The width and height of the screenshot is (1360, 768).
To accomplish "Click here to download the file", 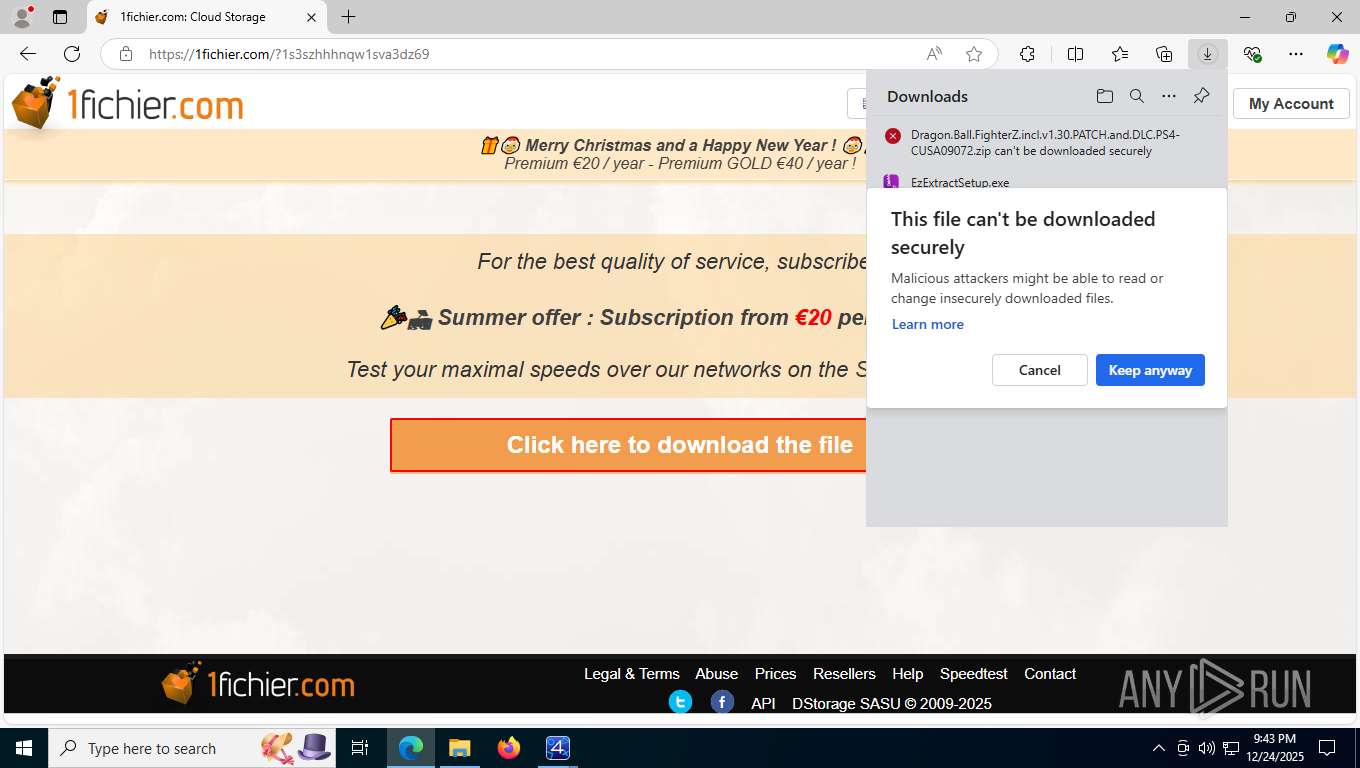I will point(628,445).
